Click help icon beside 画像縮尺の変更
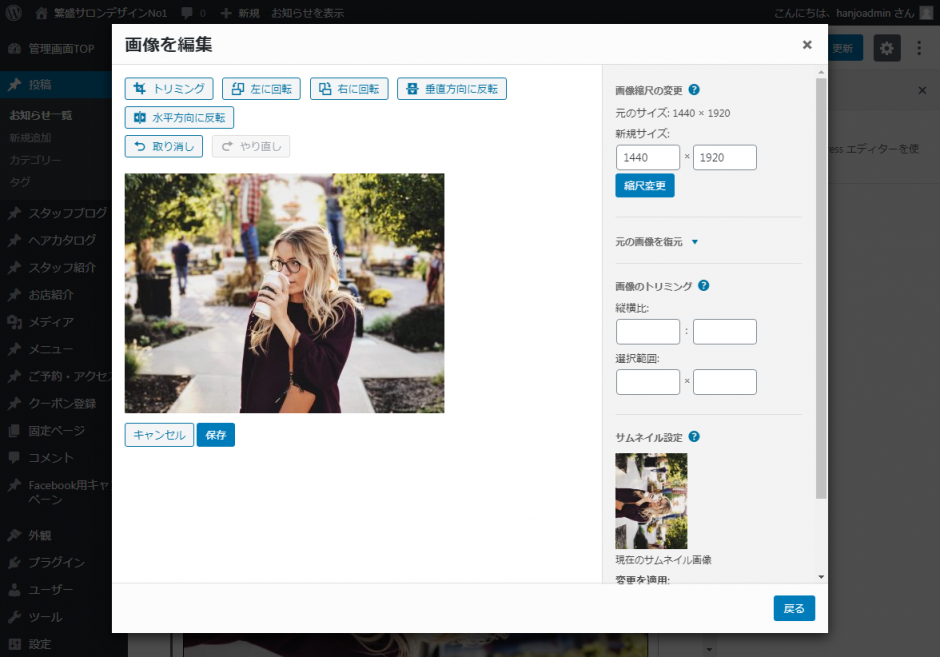The width and height of the screenshot is (940, 657). point(694,90)
